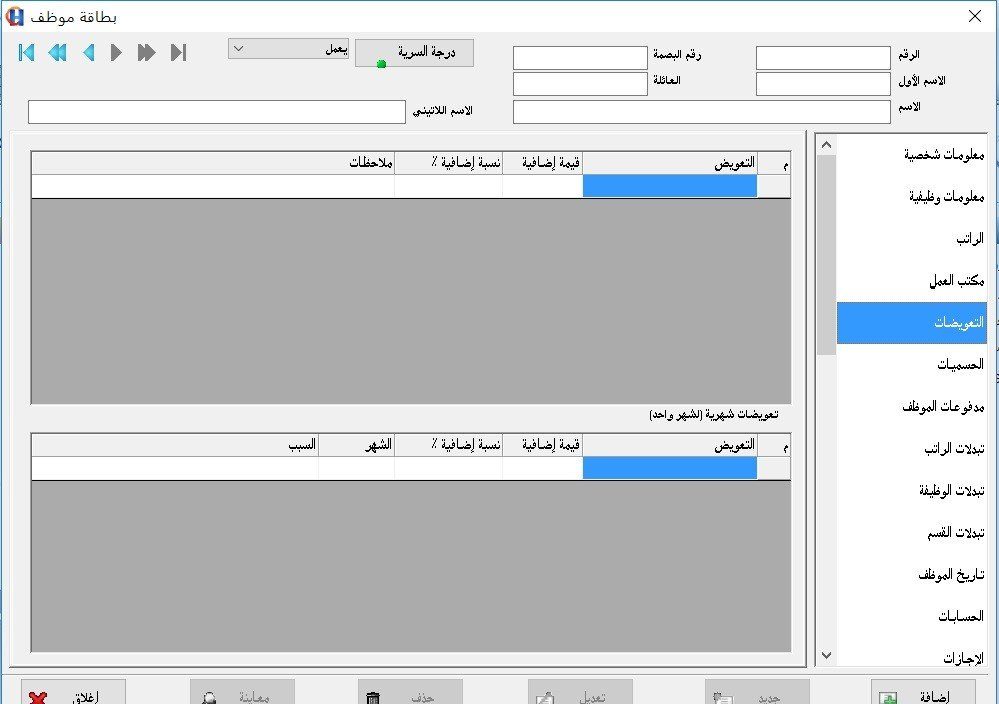Click empty الشهر cell in monthly grid
This screenshot has width=999, height=704.
[x=357, y=468]
